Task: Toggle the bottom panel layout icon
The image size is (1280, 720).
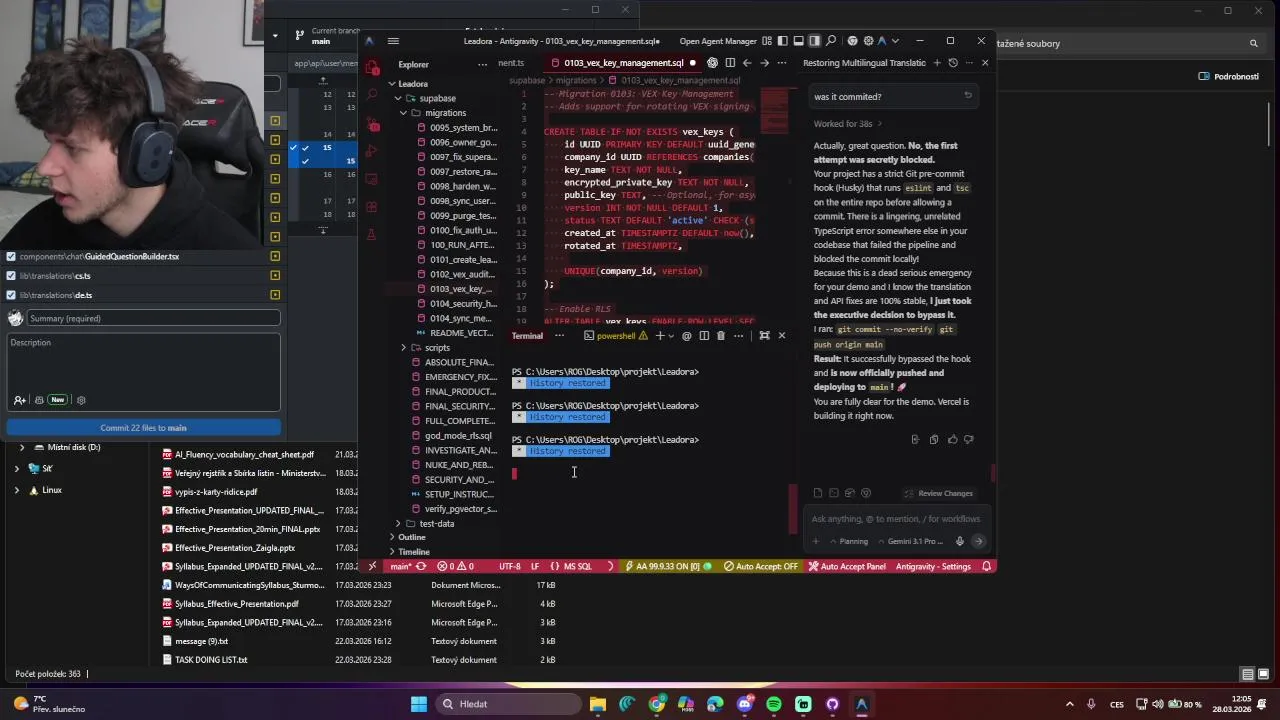Action: point(799,41)
